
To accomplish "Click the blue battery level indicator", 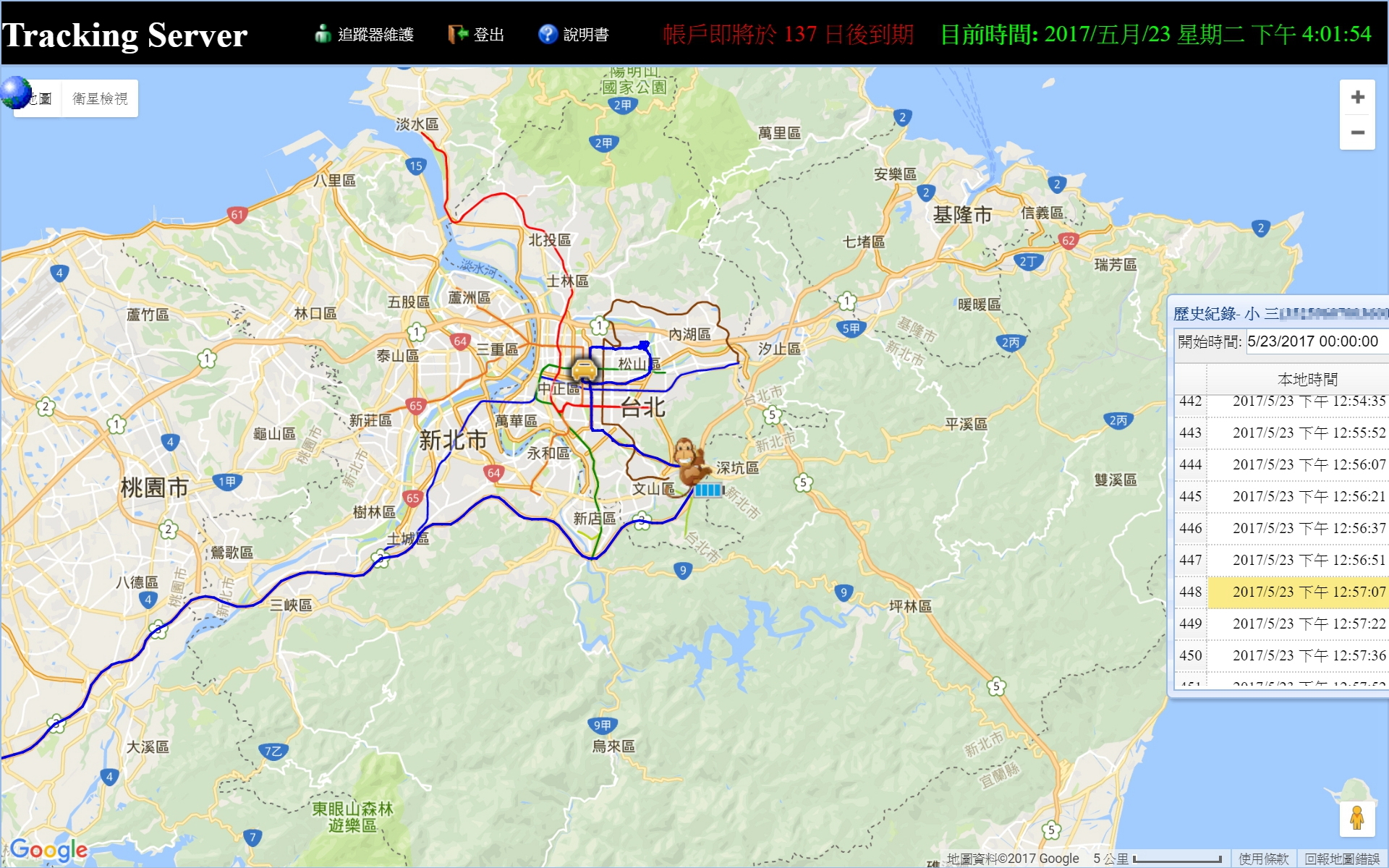I will (709, 490).
